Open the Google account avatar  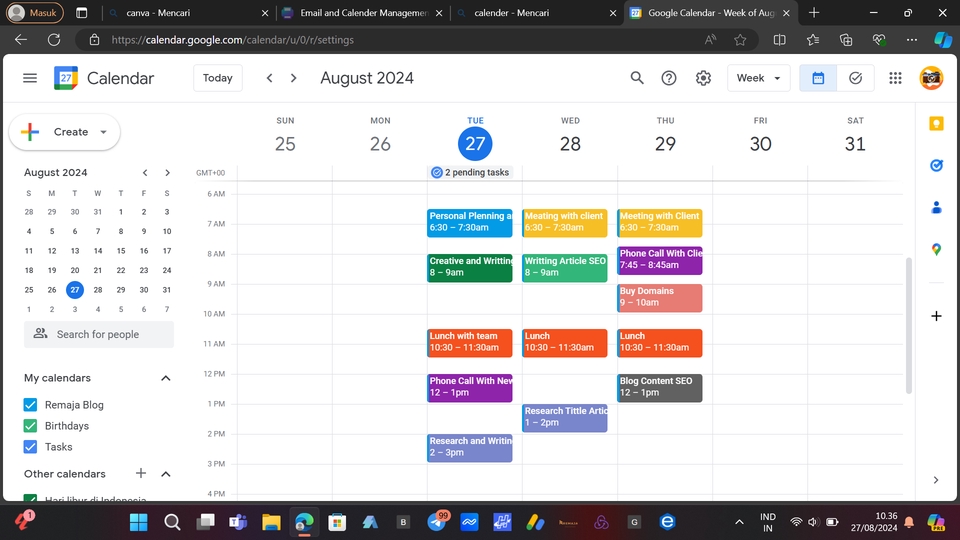pos(931,78)
